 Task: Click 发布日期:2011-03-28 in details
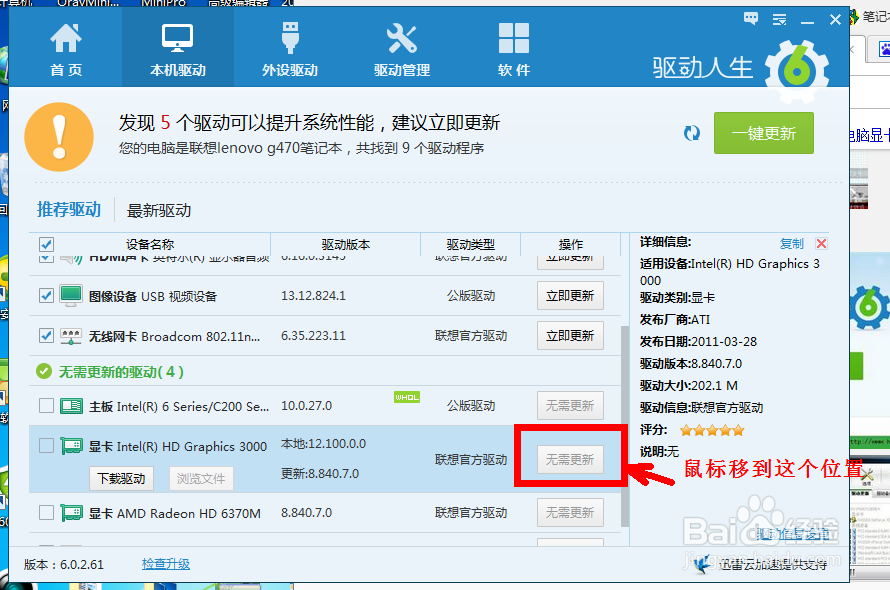click(698, 341)
